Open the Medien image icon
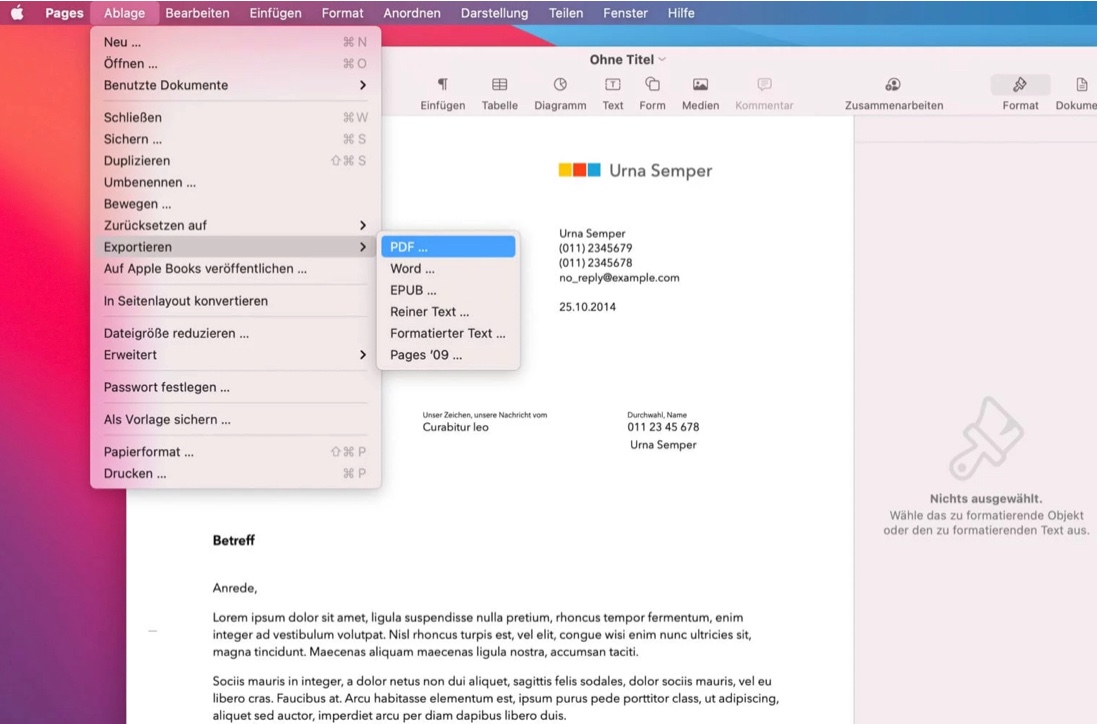Screen dimensions: 1100x724 pos(700,85)
